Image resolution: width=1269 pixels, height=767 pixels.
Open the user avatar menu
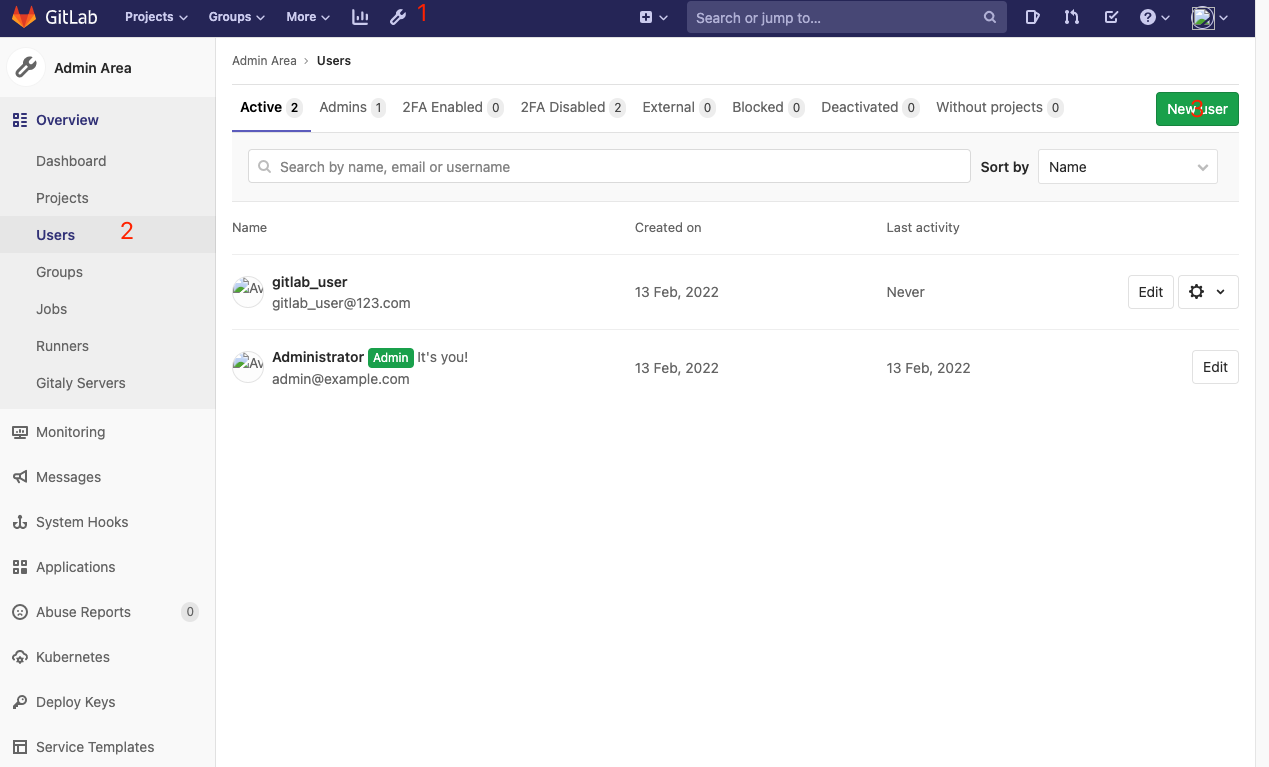[x=1209, y=17]
